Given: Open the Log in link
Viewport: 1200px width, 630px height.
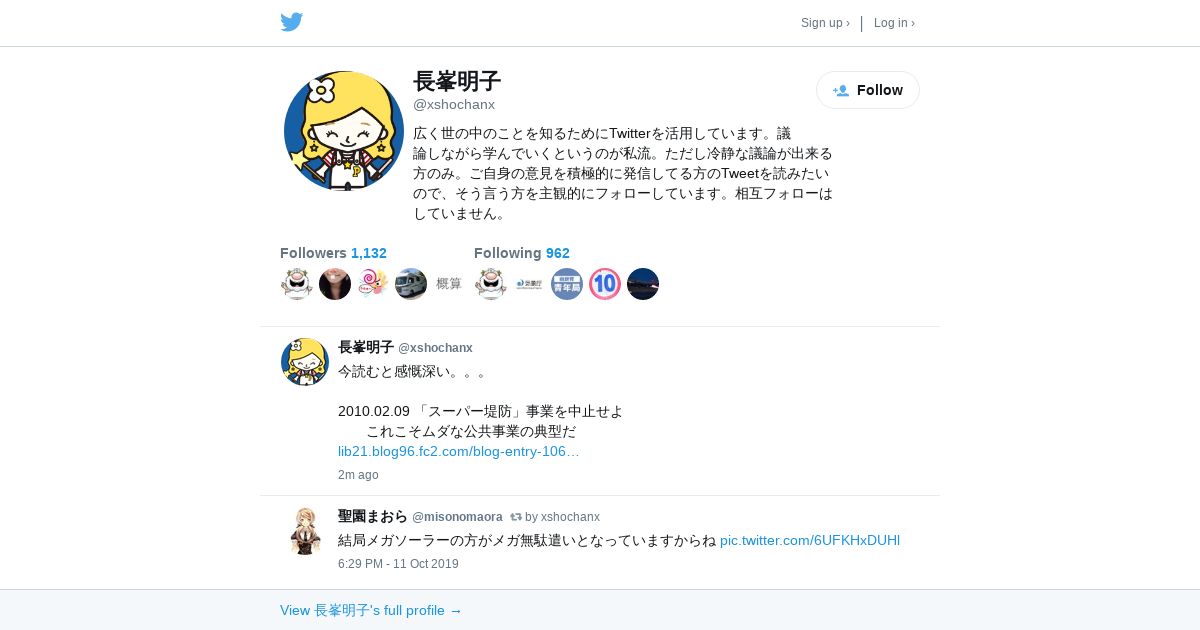Looking at the screenshot, I should [894, 23].
